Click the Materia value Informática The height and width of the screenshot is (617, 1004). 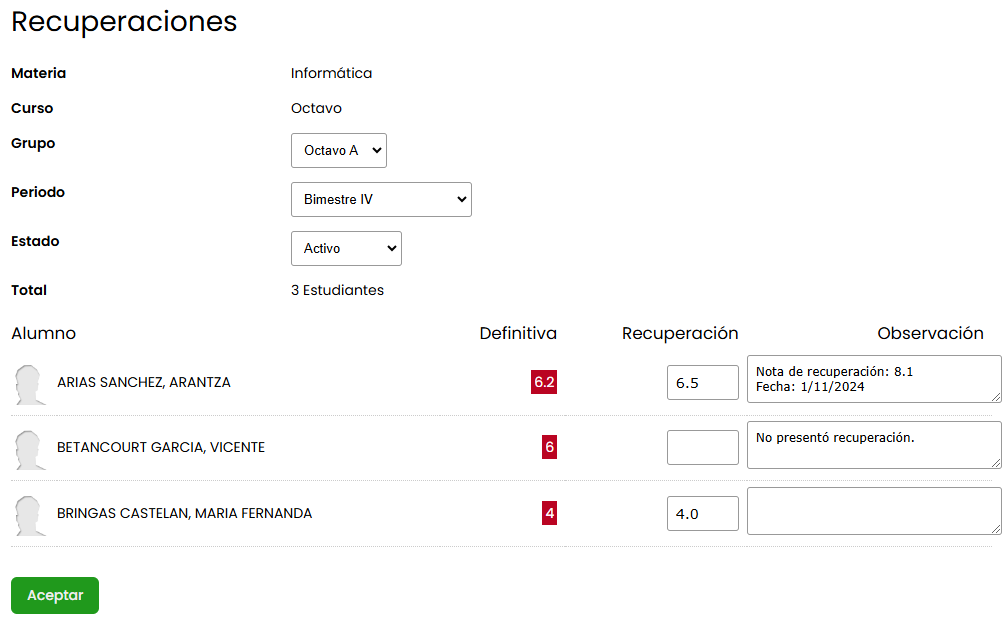point(331,73)
